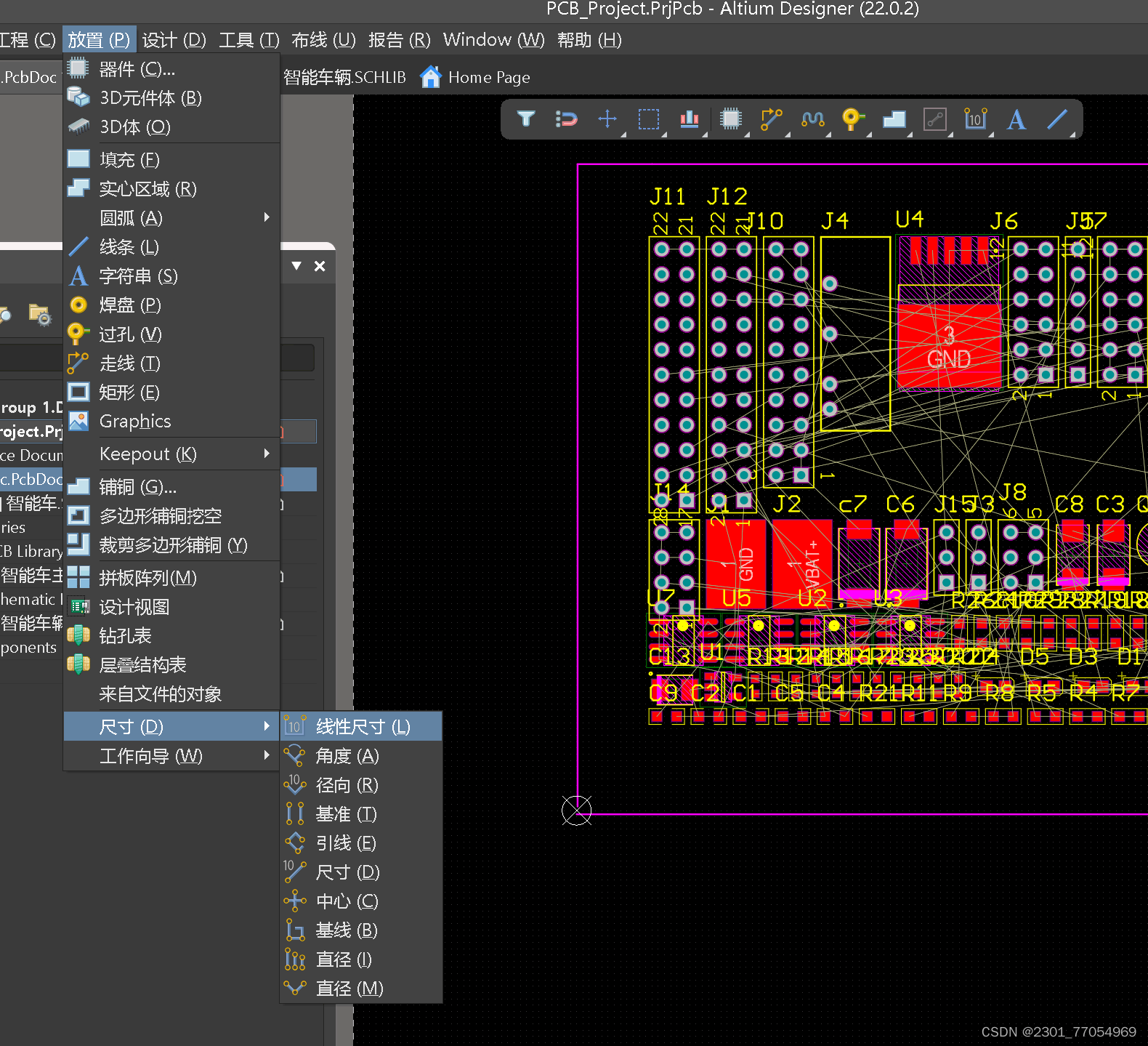Choose 尺寸 (D) in dimension submenu
1148x1046 pixels.
pos(361,872)
